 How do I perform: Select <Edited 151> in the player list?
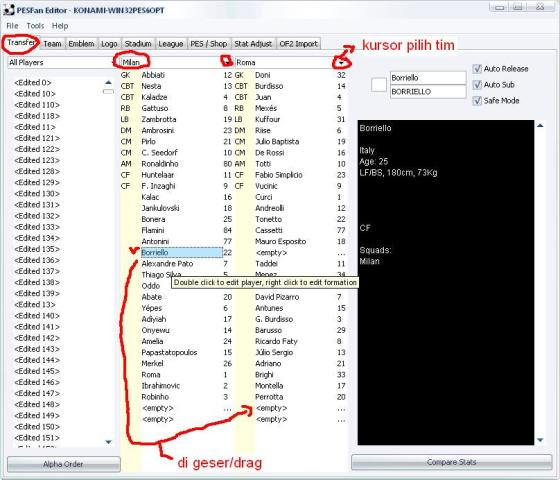tap(37, 438)
